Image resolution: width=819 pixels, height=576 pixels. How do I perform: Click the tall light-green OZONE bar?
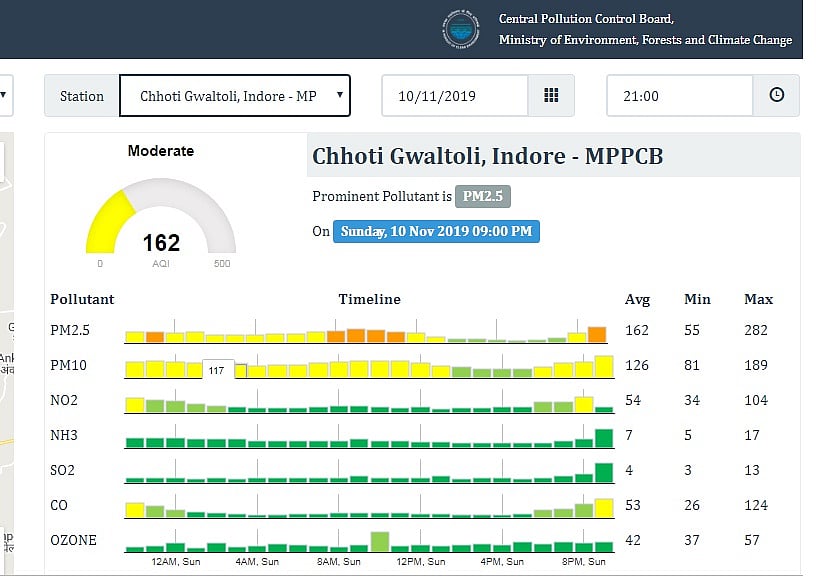[379, 541]
